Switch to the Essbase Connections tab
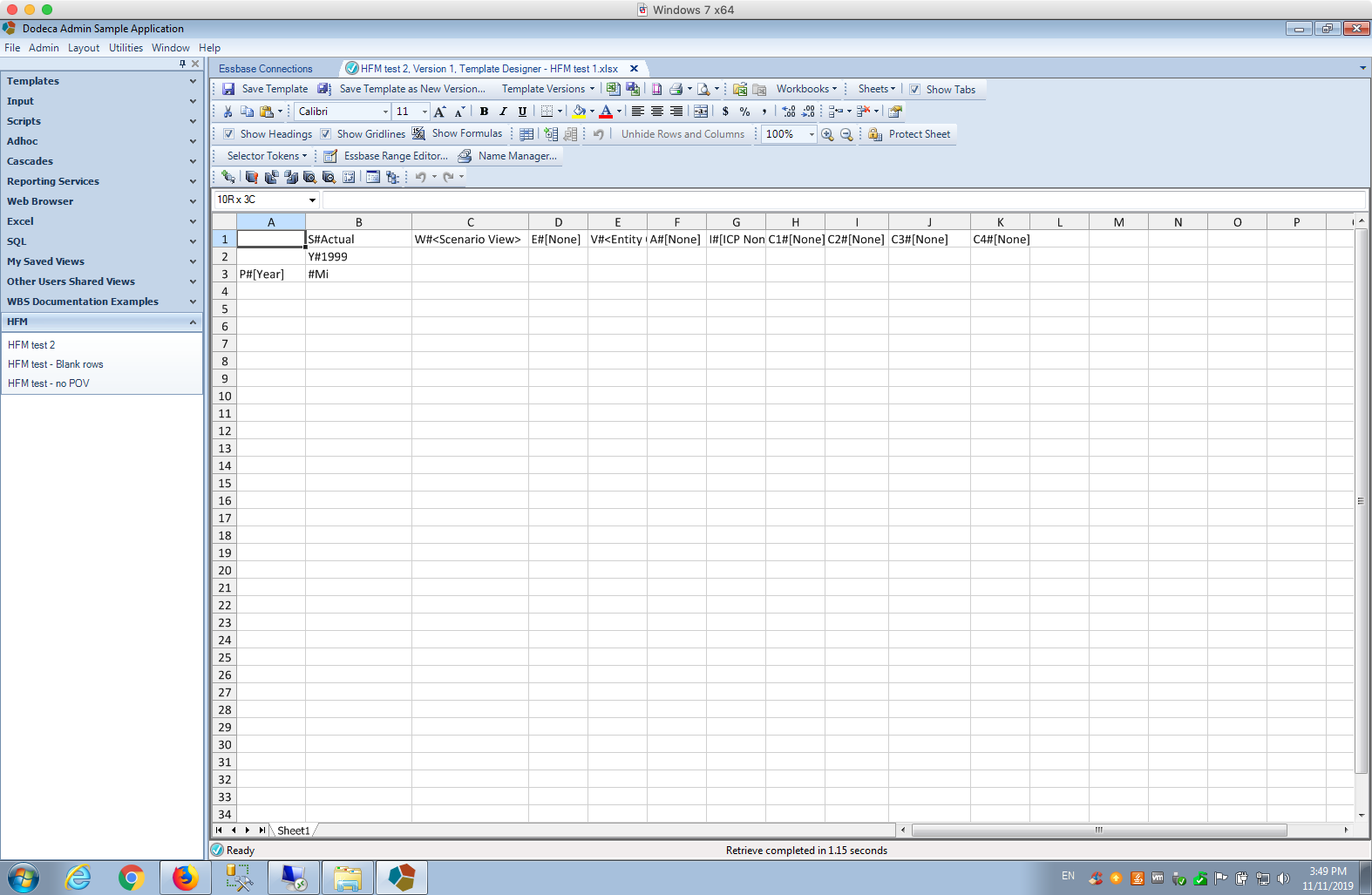1372x895 pixels. [x=266, y=69]
